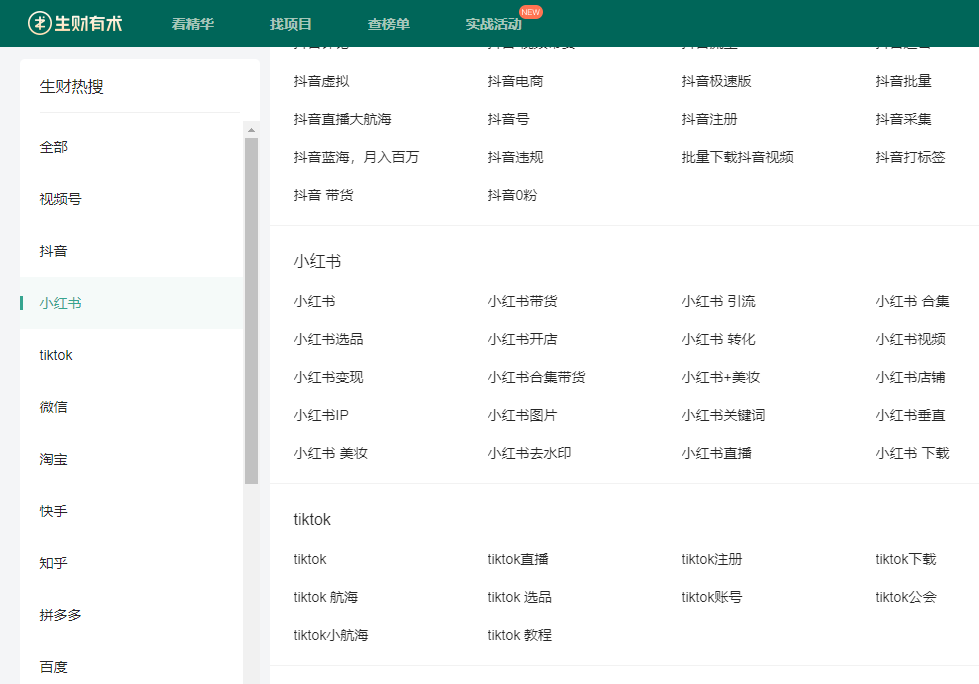
Task: Click the 小红书IP keyword
Action: click(321, 416)
